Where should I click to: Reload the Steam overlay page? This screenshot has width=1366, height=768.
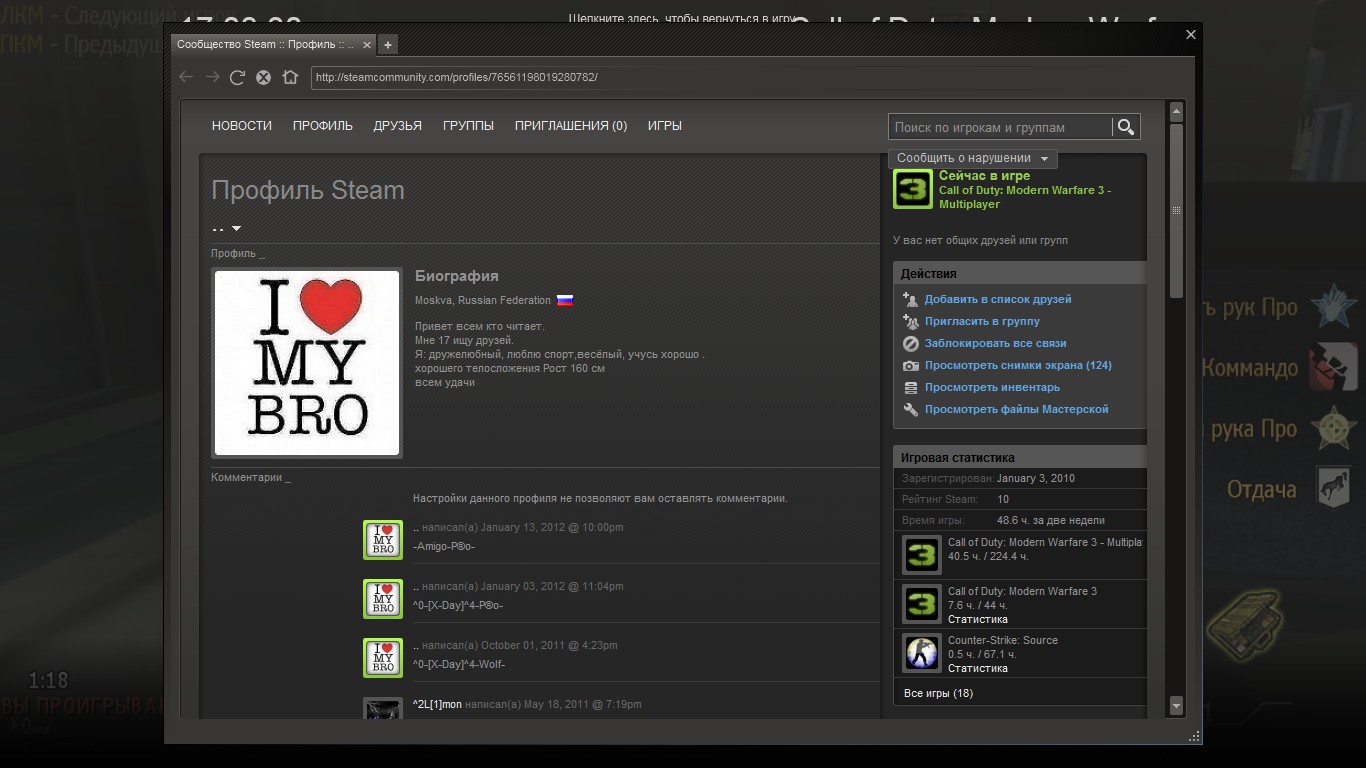237,77
